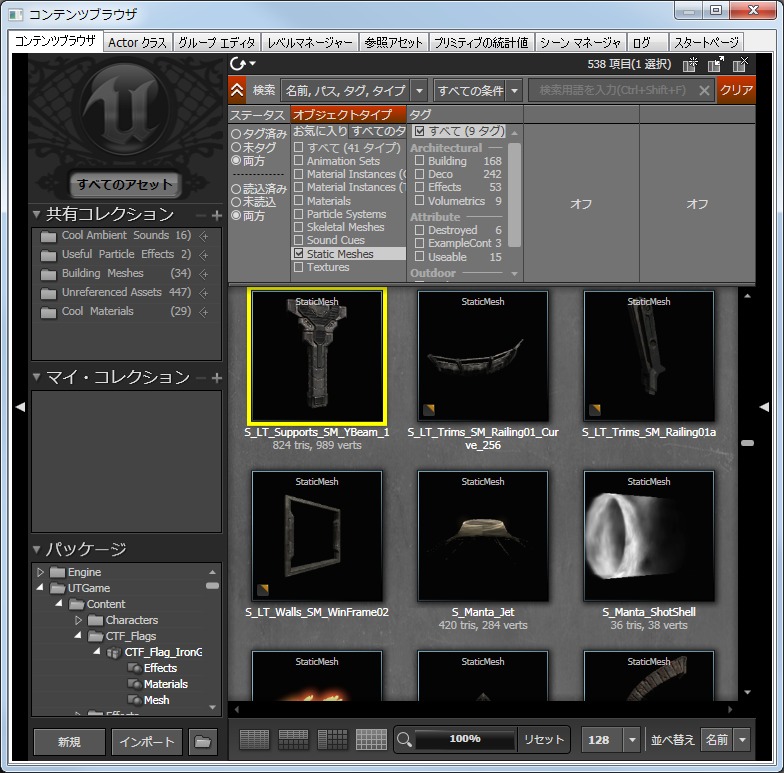Click the インポート button
Screen dimensions: 784x773
(147, 742)
